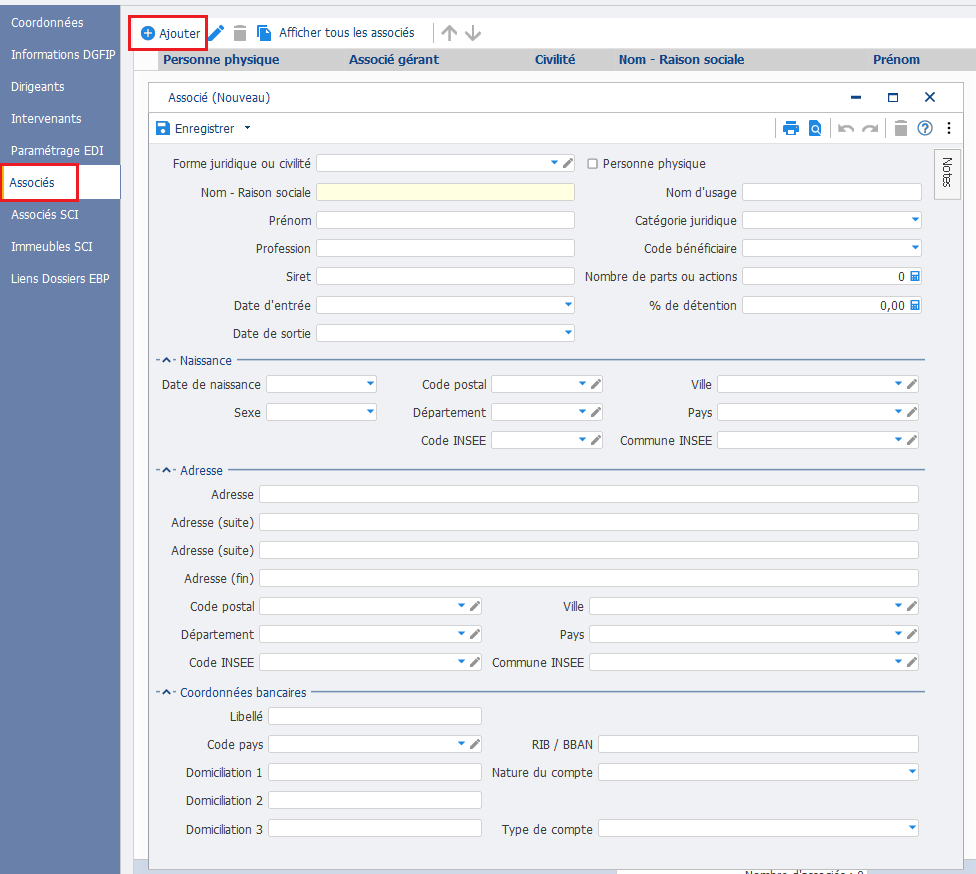Viewport: 976px width, 874px height.
Task: Click the edit pencil icon in the associates toolbar
Action: 216,33
